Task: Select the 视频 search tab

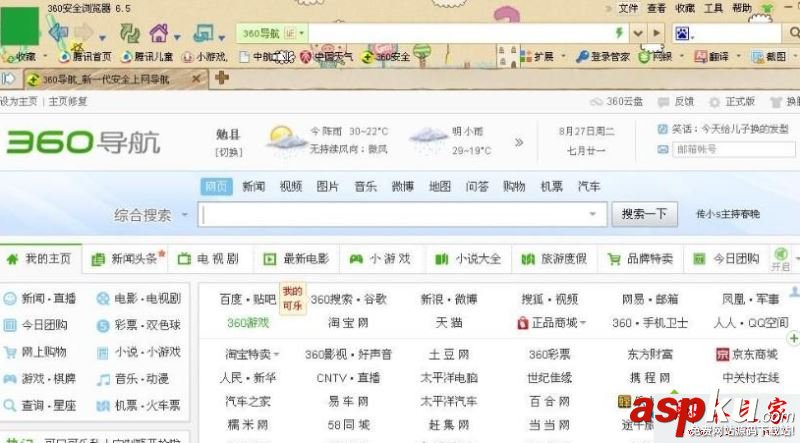Action: (x=291, y=187)
